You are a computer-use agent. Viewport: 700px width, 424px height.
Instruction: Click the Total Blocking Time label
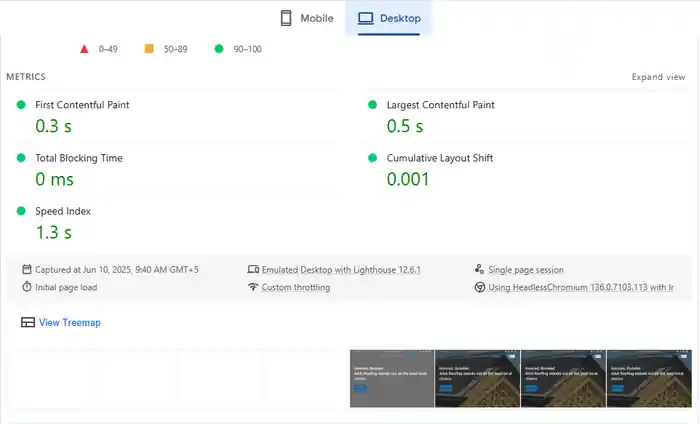coord(79,158)
